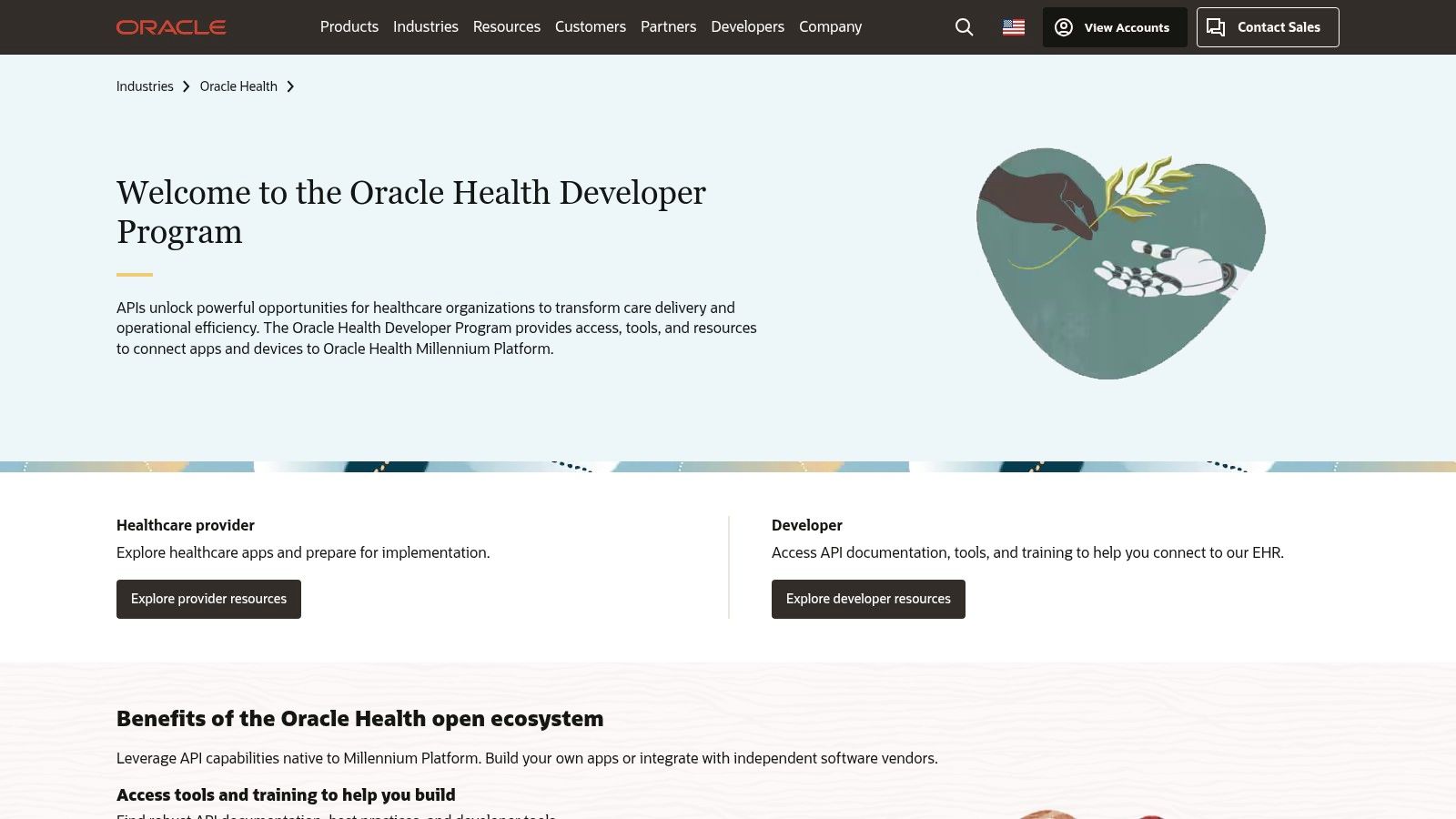Click the Developer section heading
The image size is (1456, 819).
coord(807,525)
